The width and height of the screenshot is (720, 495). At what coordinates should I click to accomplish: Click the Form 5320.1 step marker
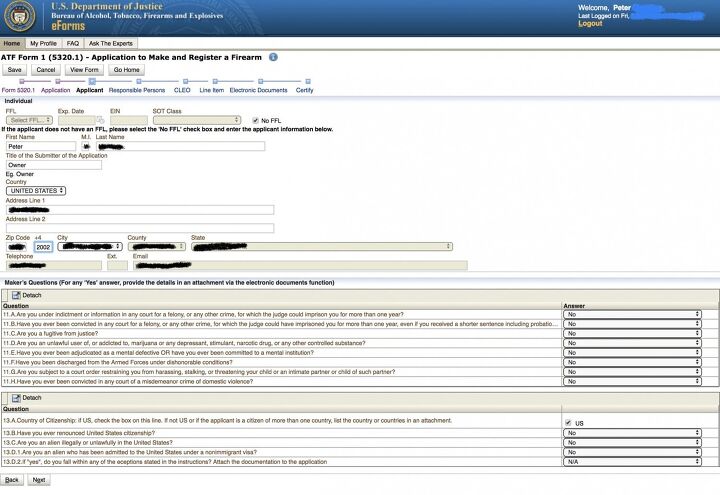22,82
